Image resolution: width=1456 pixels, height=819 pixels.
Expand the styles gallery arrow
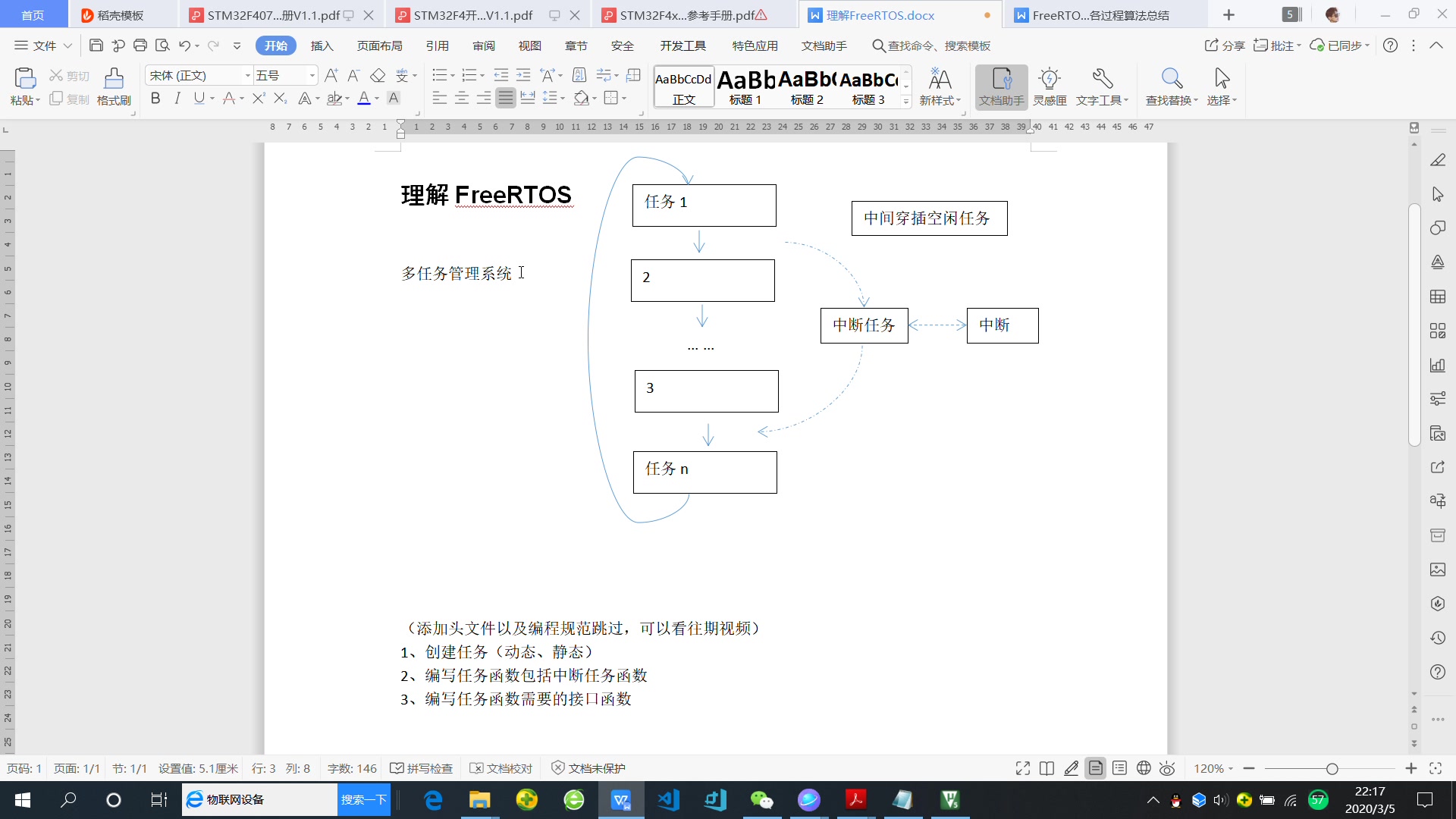(x=905, y=101)
